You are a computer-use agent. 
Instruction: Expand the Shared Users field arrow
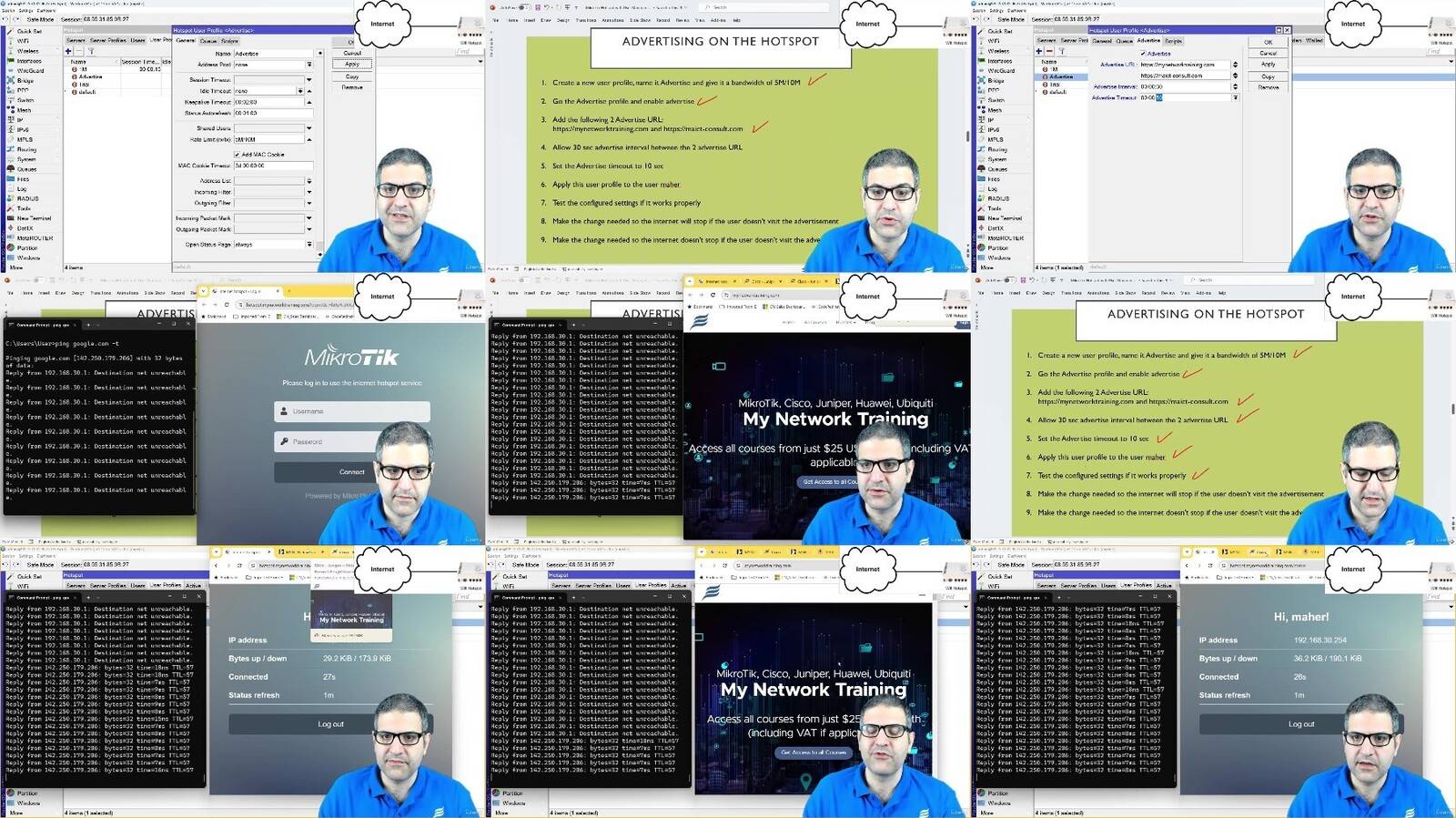[308, 128]
